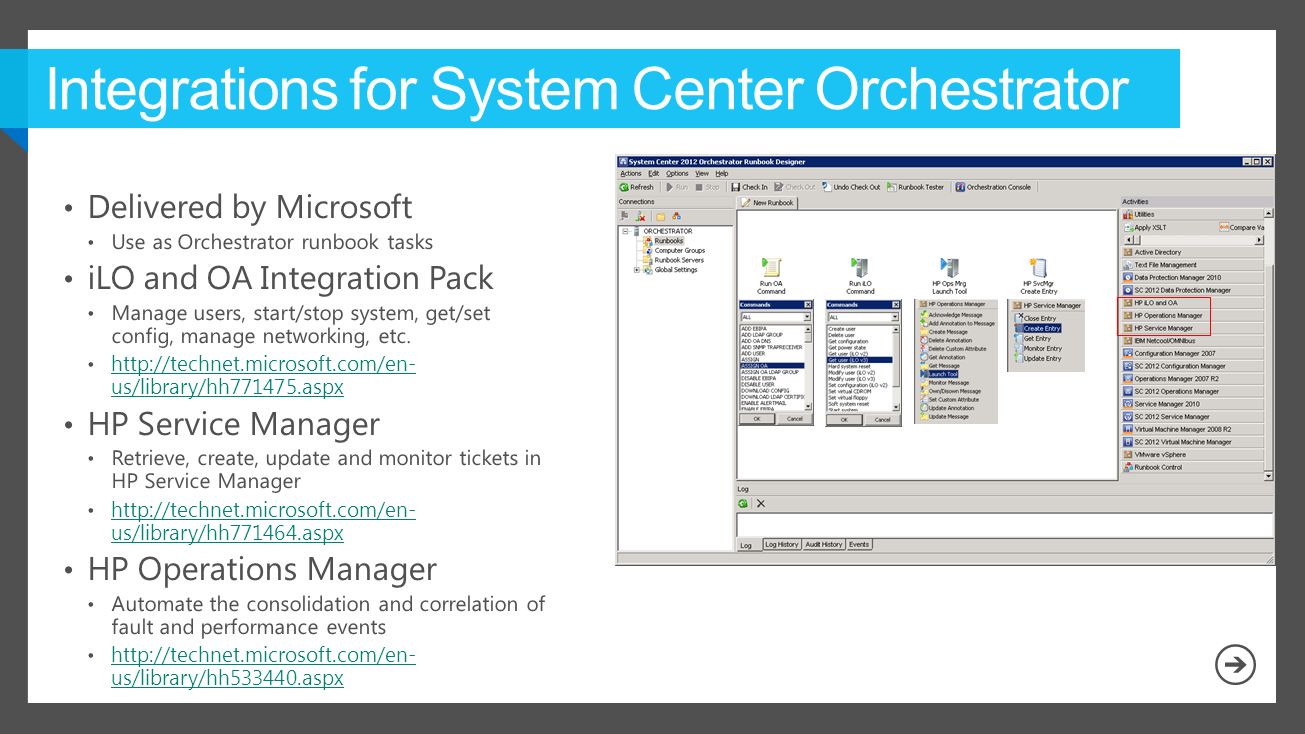Click the Check In toolbar button
Viewport: 1305px width, 734px height.
[x=749, y=187]
